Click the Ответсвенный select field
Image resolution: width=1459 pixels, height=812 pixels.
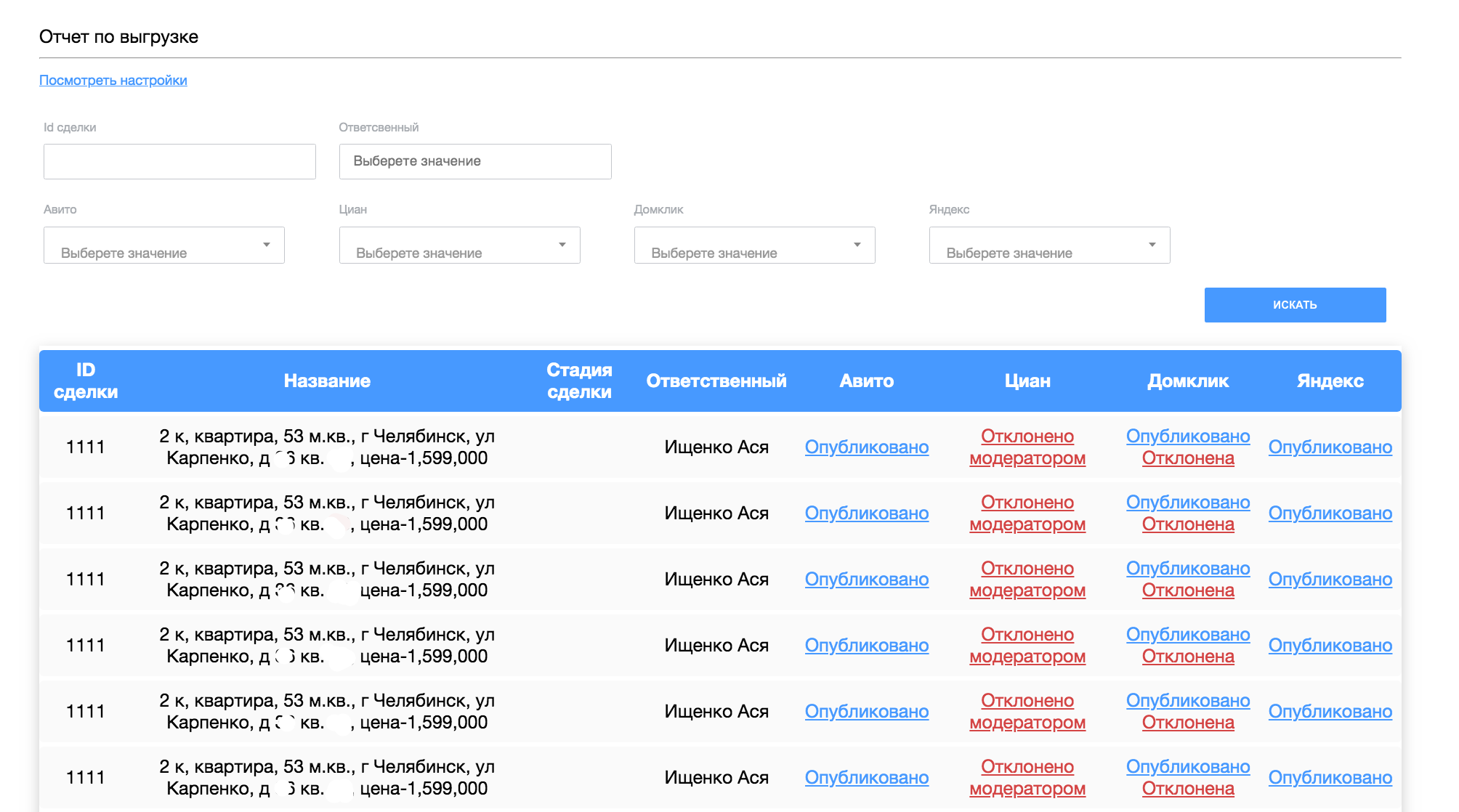click(x=475, y=161)
